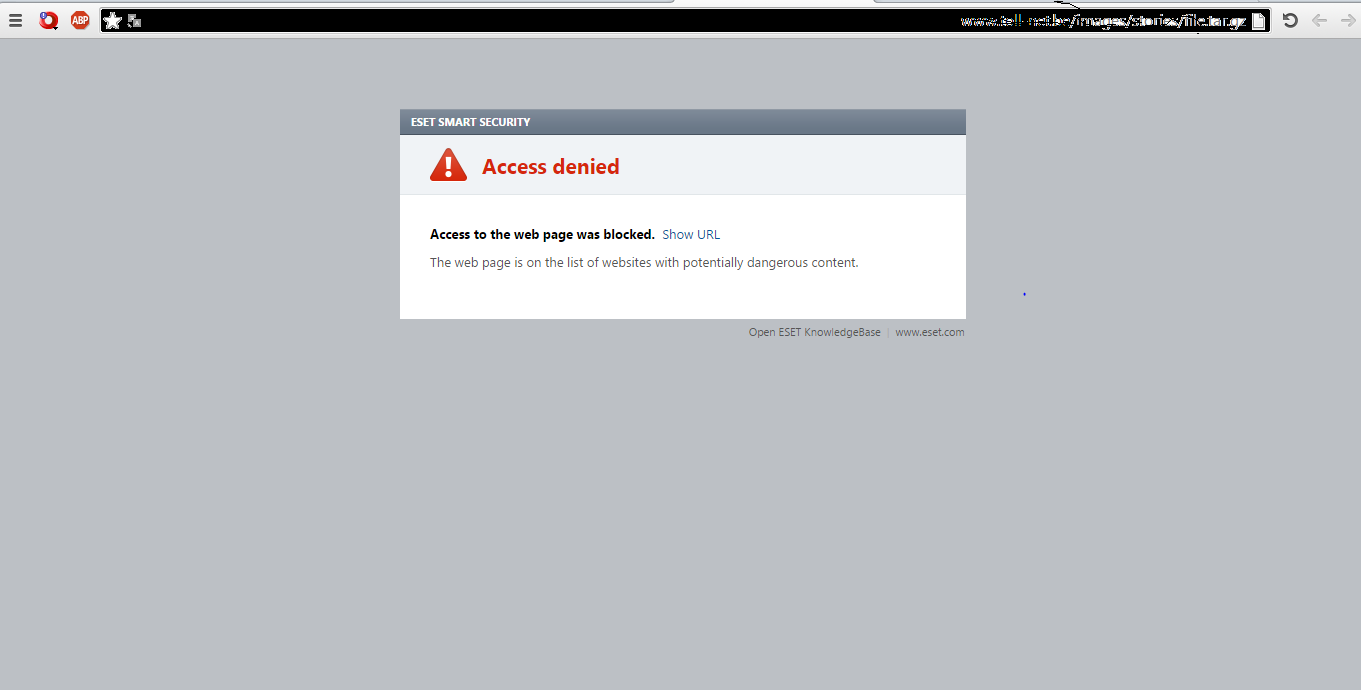Image resolution: width=1361 pixels, height=690 pixels.
Task: Reload the blocked page
Action: [x=1290, y=20]
